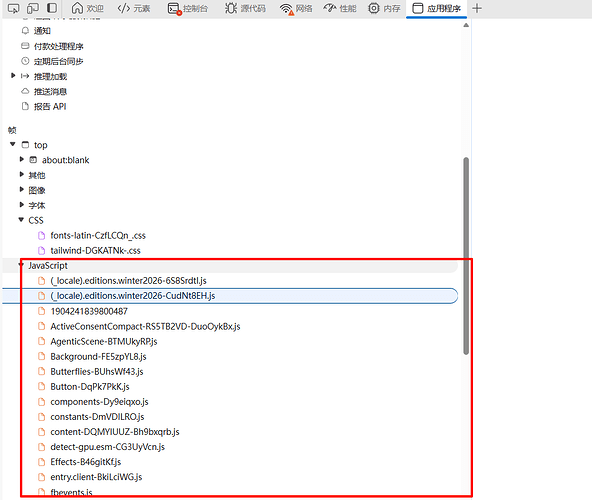Screen dimensions: 592x500
Task: Open ActiveConsentCompact-RS5TB2VD-DuoOykBx.js
Action: pyautogui.click(x=145, y=326)
